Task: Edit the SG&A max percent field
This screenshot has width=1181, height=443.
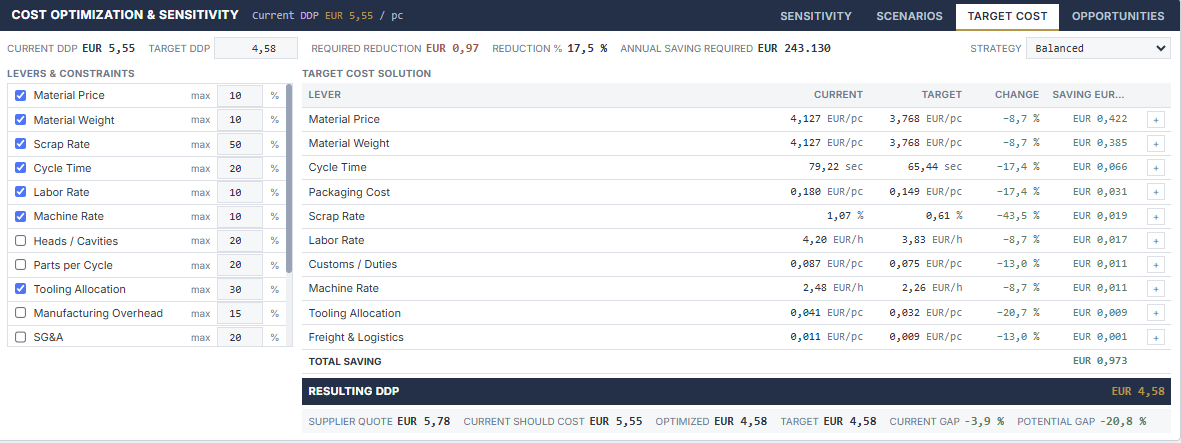Action: (x=240, y=337)
